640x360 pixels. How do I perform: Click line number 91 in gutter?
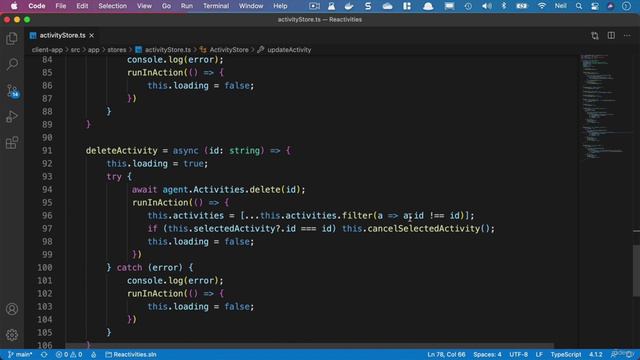tap(47, 151)
